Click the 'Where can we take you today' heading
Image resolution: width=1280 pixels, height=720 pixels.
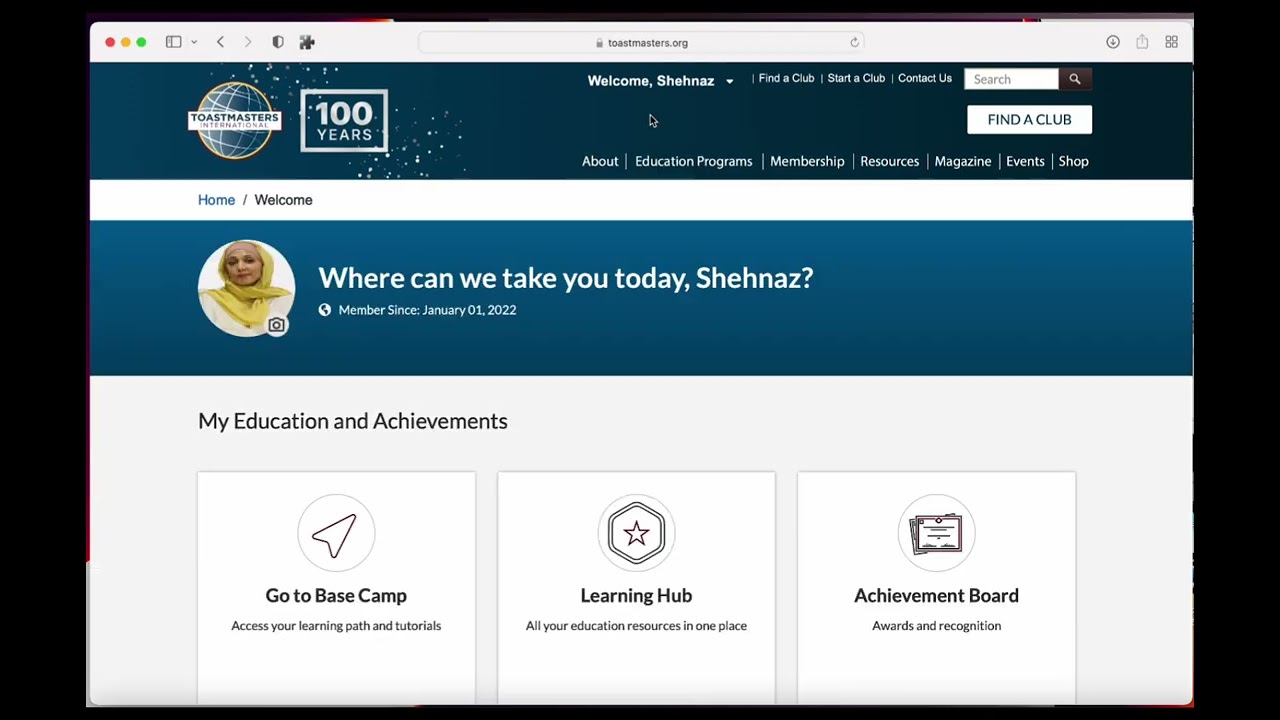pos(566,278)
